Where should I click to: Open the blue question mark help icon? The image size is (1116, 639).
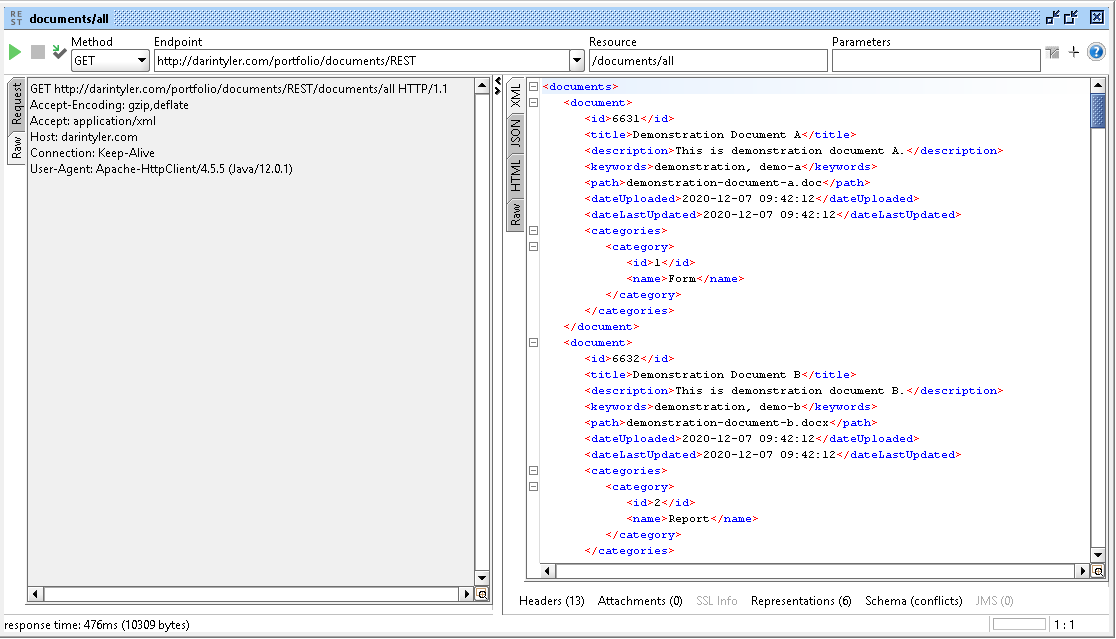(1097, 52)
